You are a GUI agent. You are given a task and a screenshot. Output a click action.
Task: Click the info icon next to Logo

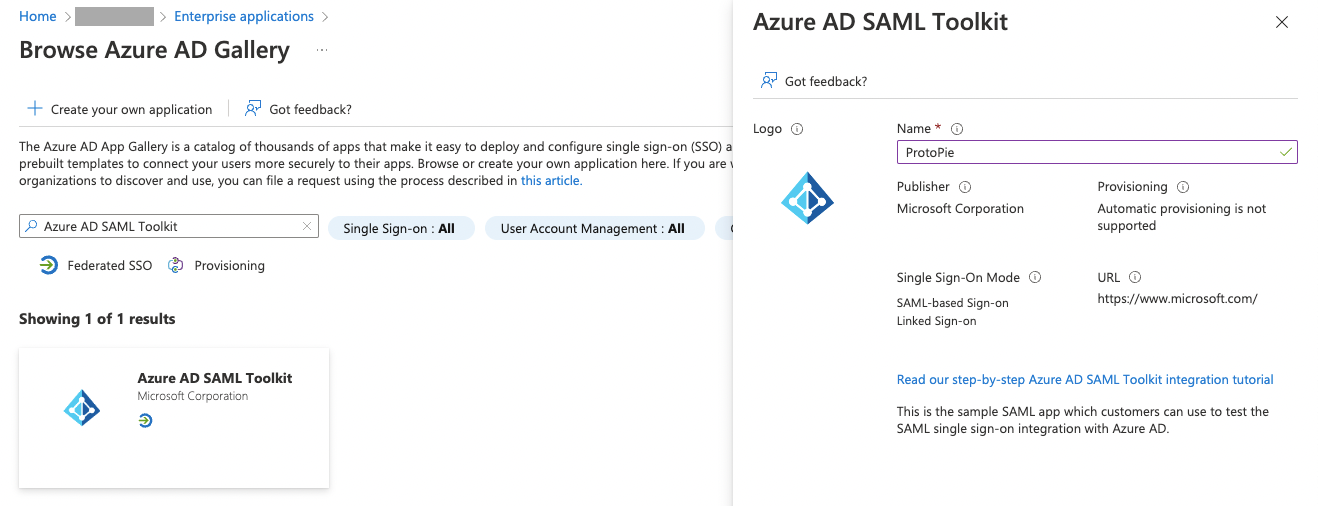click(x=797, y=129)
